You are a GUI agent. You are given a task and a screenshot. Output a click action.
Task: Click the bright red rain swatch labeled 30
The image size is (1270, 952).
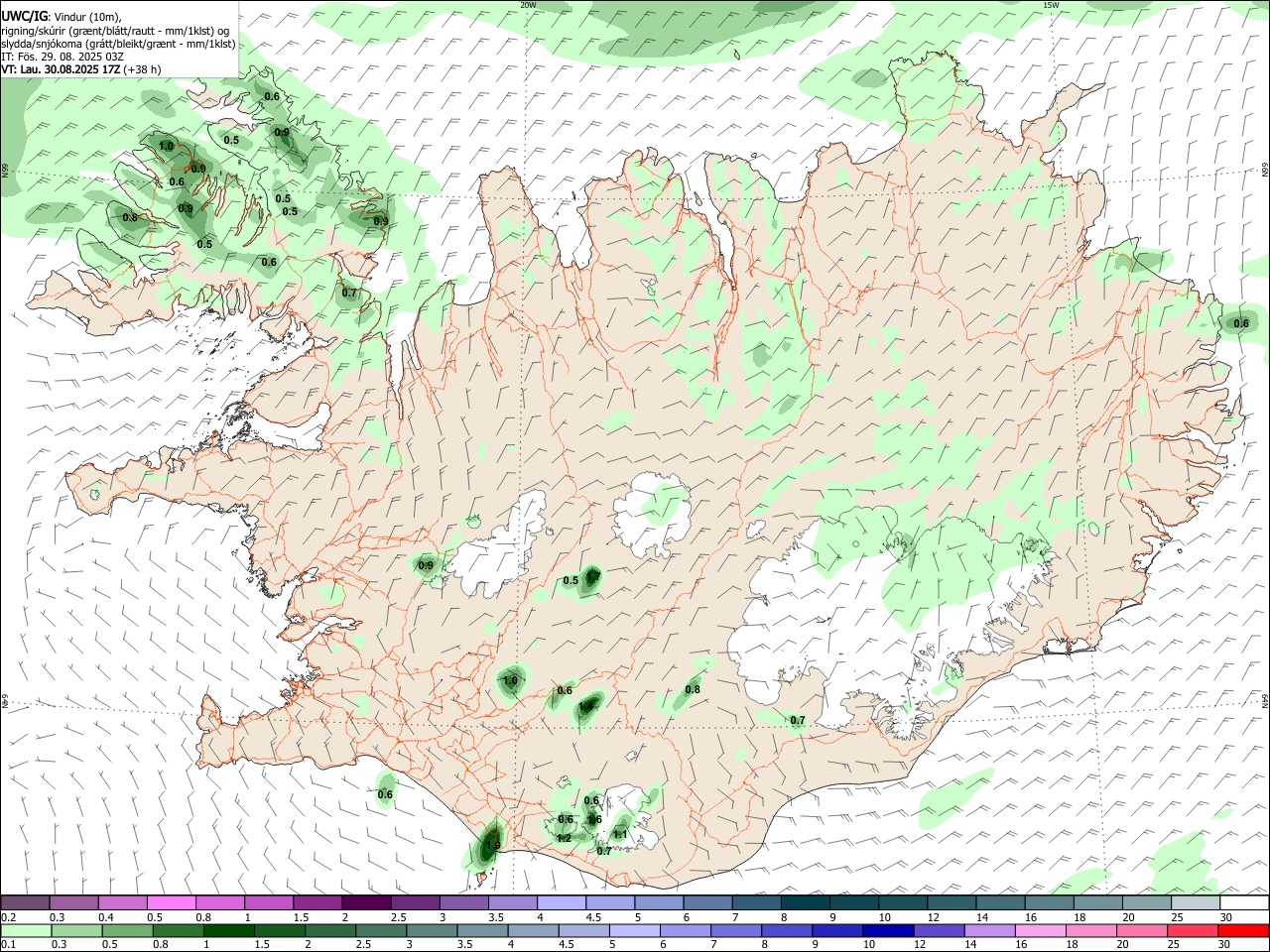pos(1243,930)
